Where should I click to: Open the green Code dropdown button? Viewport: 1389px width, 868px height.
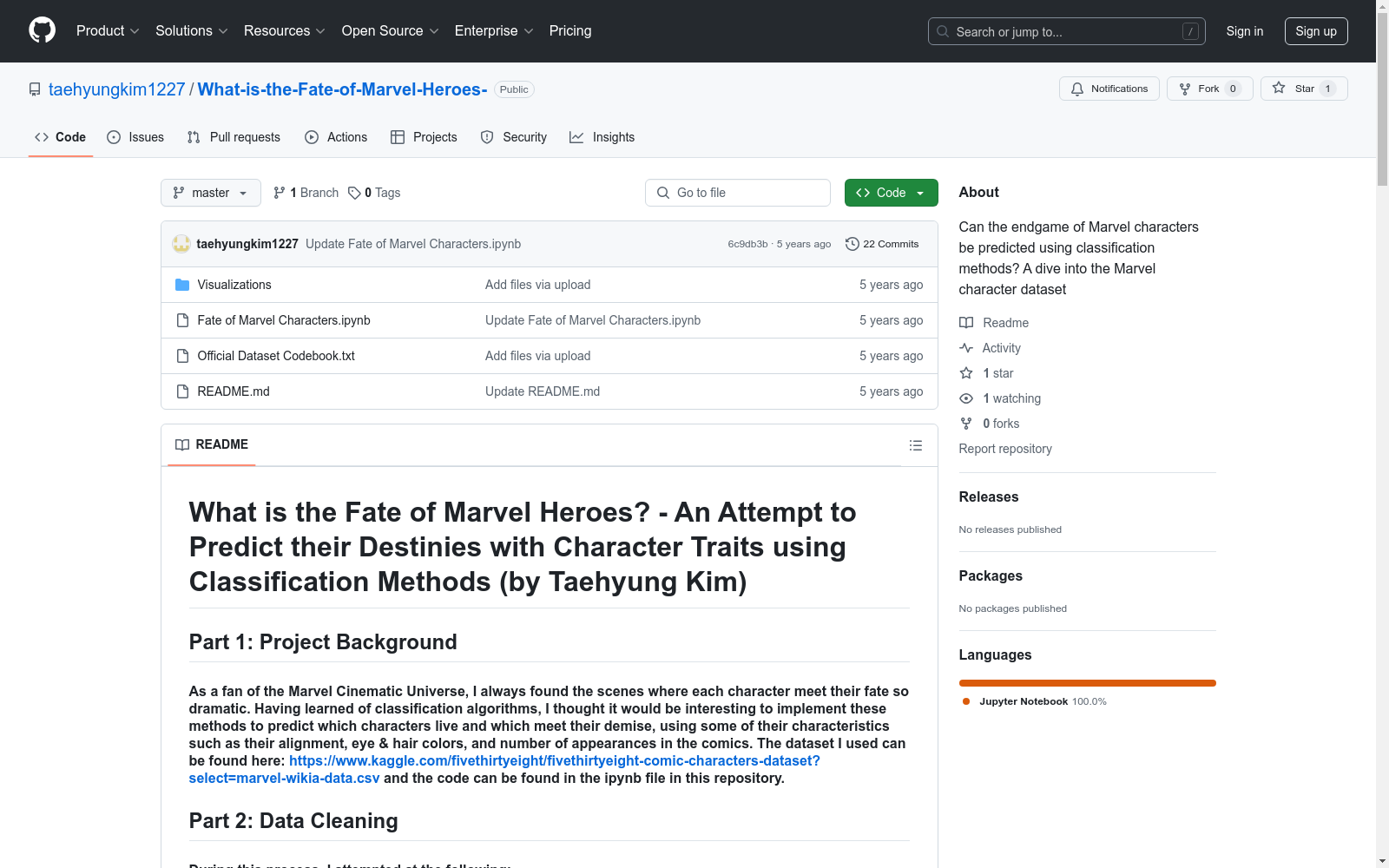point(892,193)
